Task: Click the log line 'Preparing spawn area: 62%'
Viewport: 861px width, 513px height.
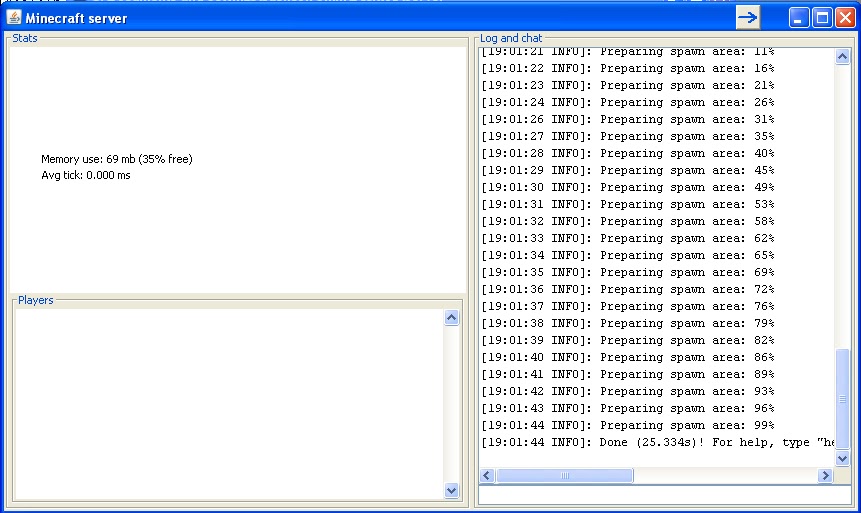Action: (628, 238)
